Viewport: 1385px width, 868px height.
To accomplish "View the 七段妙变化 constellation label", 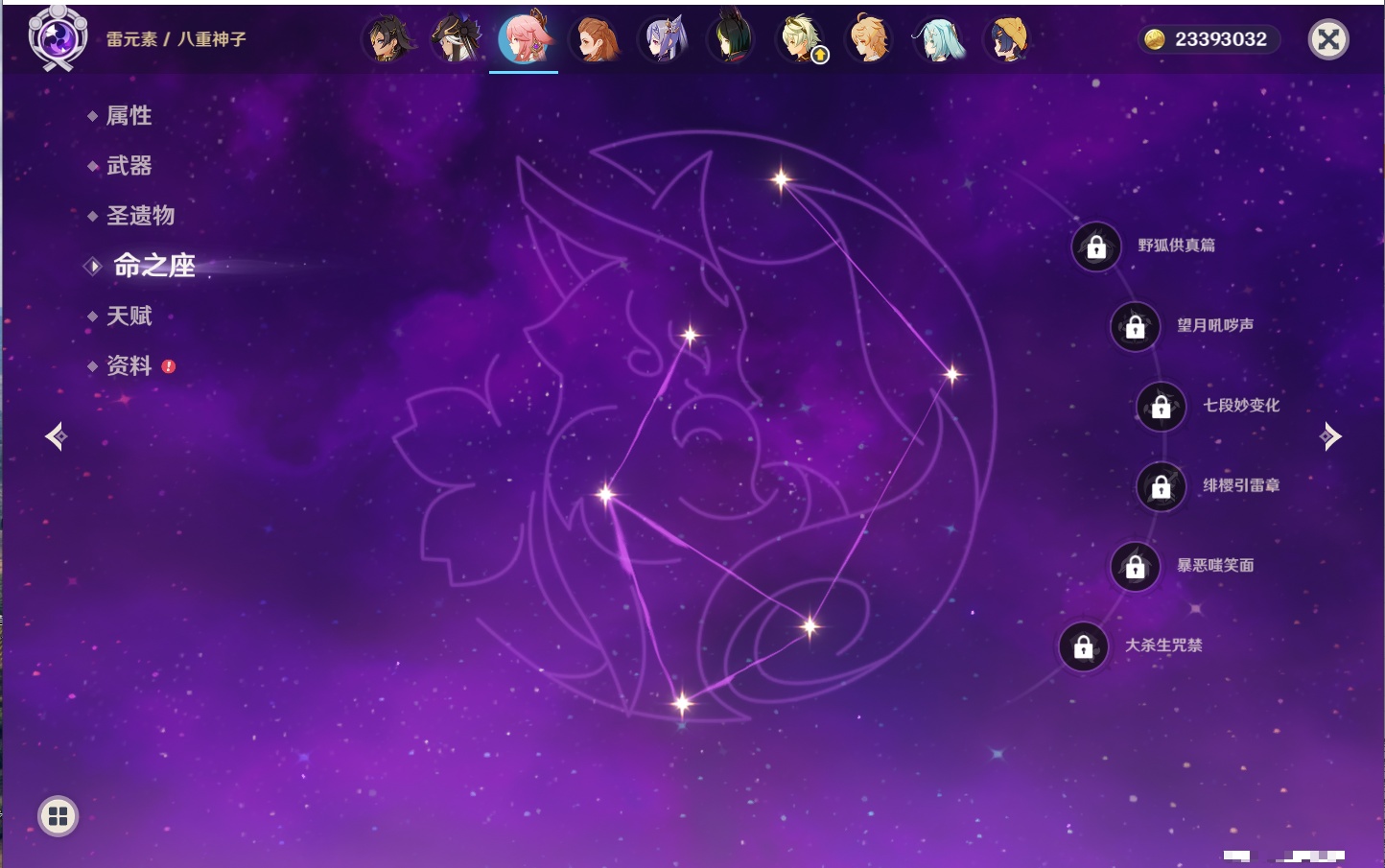I will [1241, 406].
